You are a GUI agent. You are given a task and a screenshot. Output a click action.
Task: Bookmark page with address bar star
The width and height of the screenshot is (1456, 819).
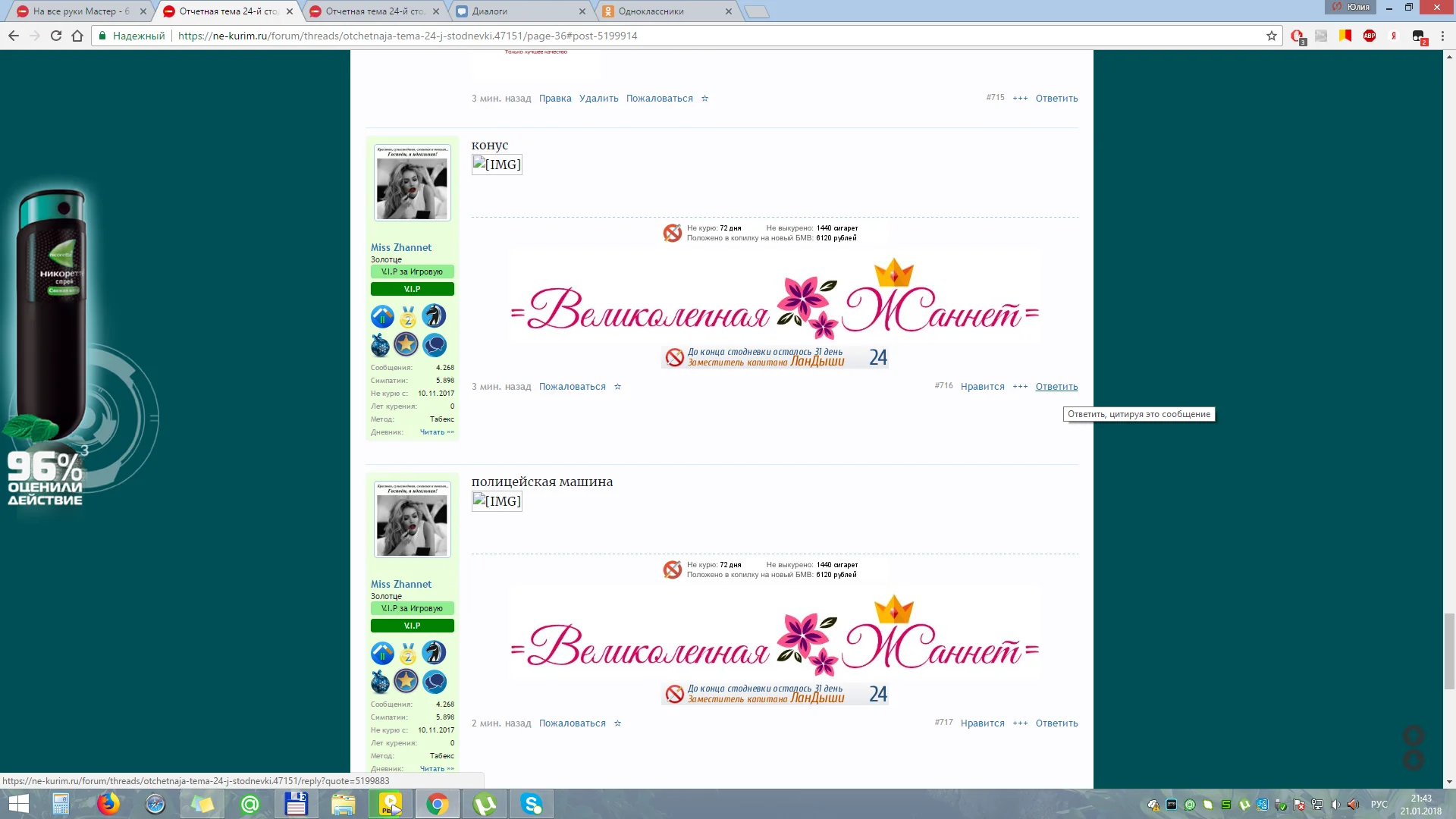[x=1272, y=36]
